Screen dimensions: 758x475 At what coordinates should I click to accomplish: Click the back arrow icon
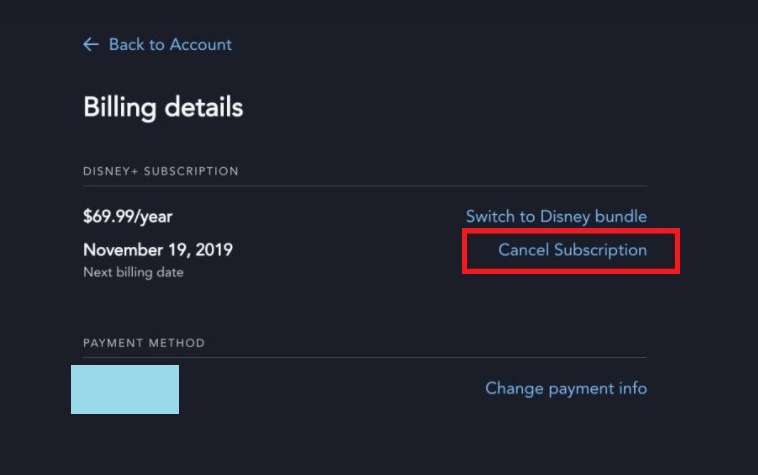tap(91, 44)
